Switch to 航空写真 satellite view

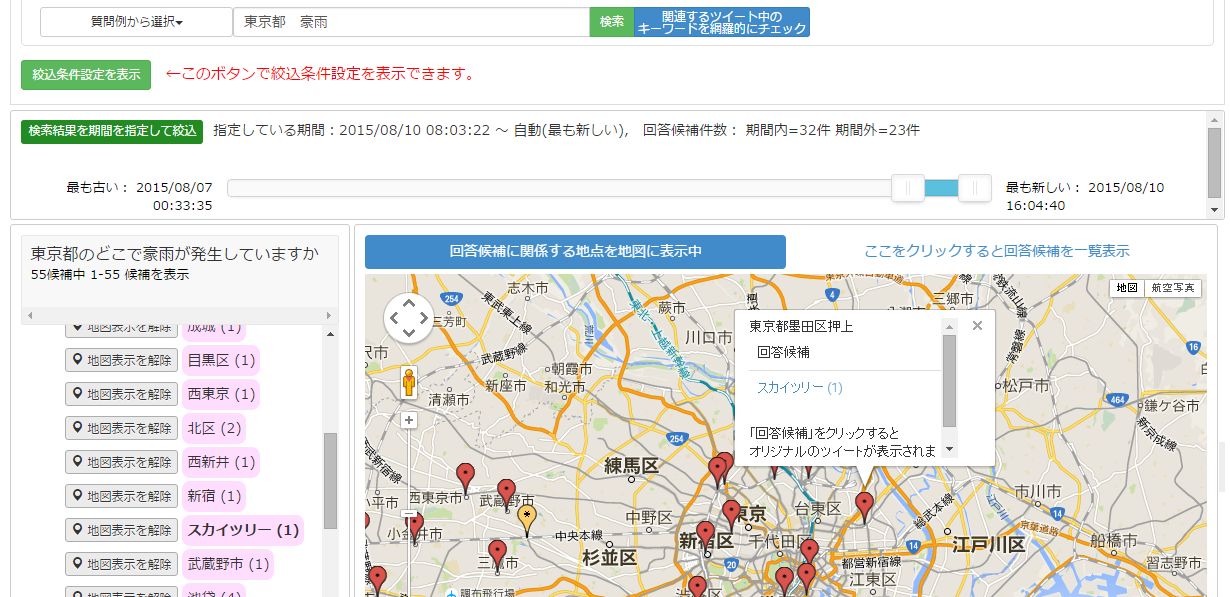1173,288
